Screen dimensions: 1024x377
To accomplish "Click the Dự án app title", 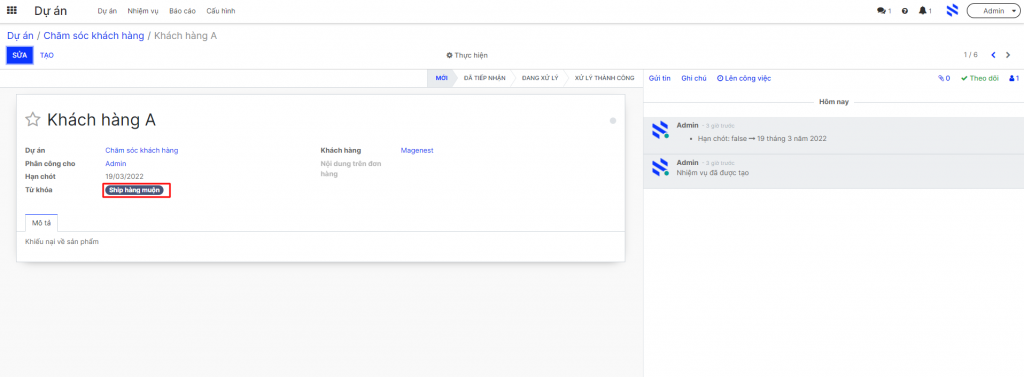I will click(x=51, y=11).
